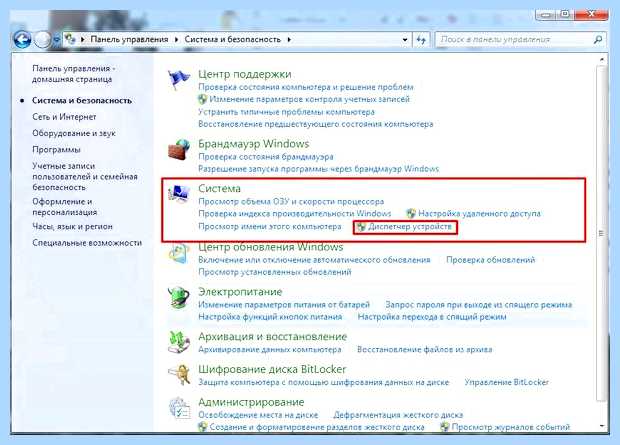Click the Брандмауэр Windows brick wall icon
Screen dimensions: 620x445
[x=178, y=150]
